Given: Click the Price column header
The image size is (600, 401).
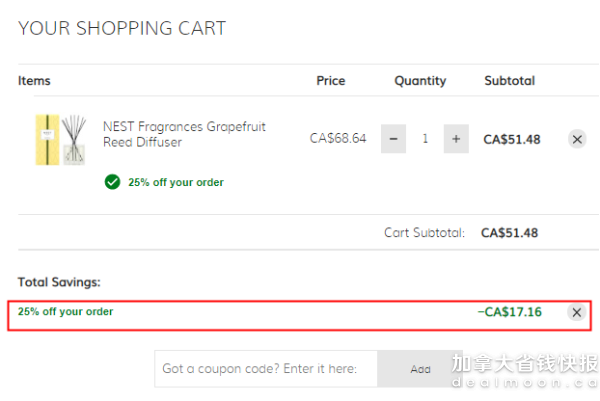Looking at the screenshot, I should pos(331,81).
